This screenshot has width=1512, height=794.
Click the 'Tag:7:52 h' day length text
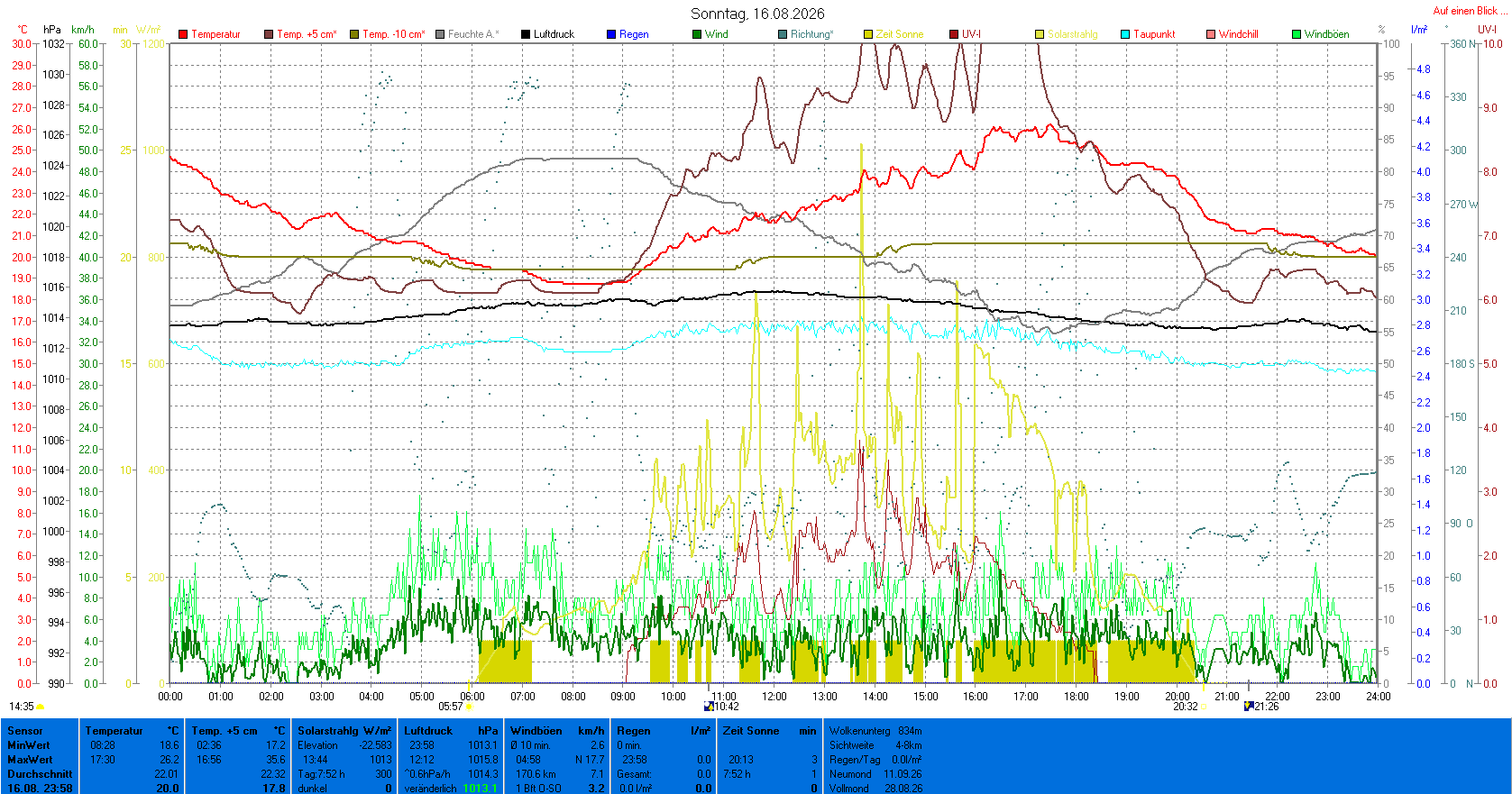pos(322,774)
